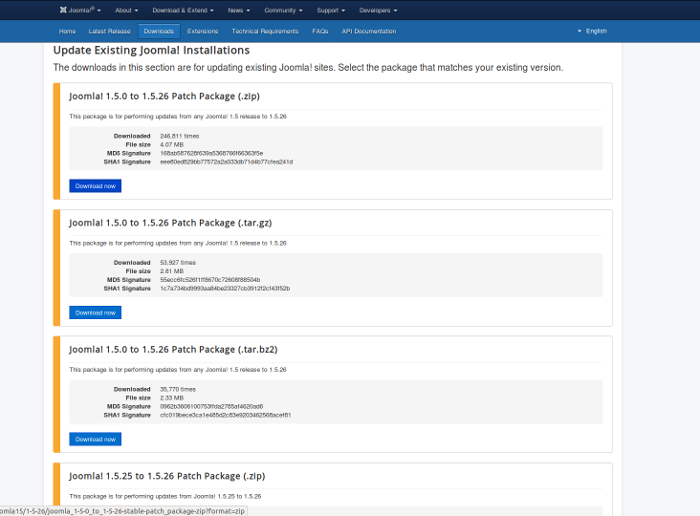Download the 1.5.0 to 1.5.26 .zip patch

95,186
